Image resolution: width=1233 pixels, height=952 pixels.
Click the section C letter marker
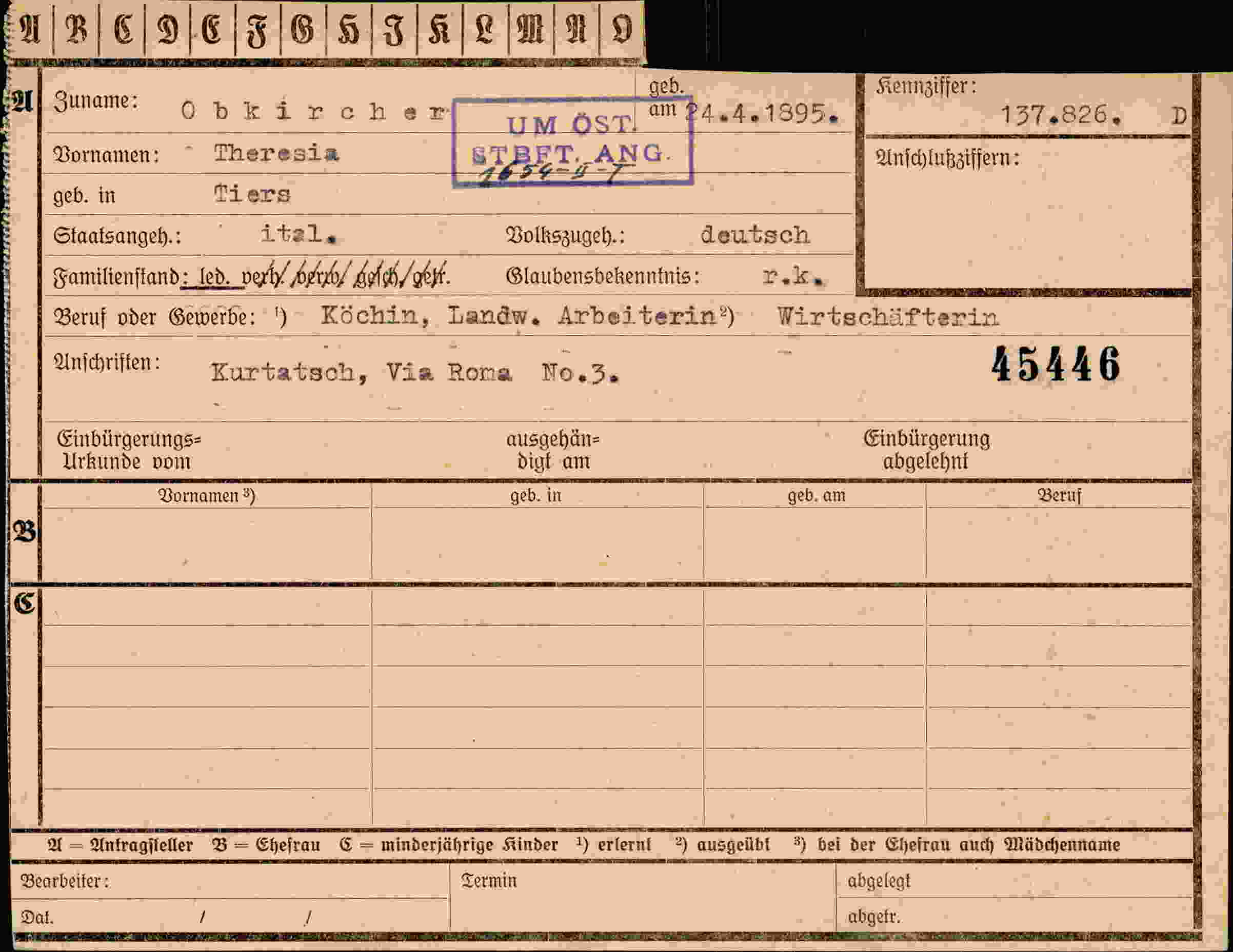[24, 603]
